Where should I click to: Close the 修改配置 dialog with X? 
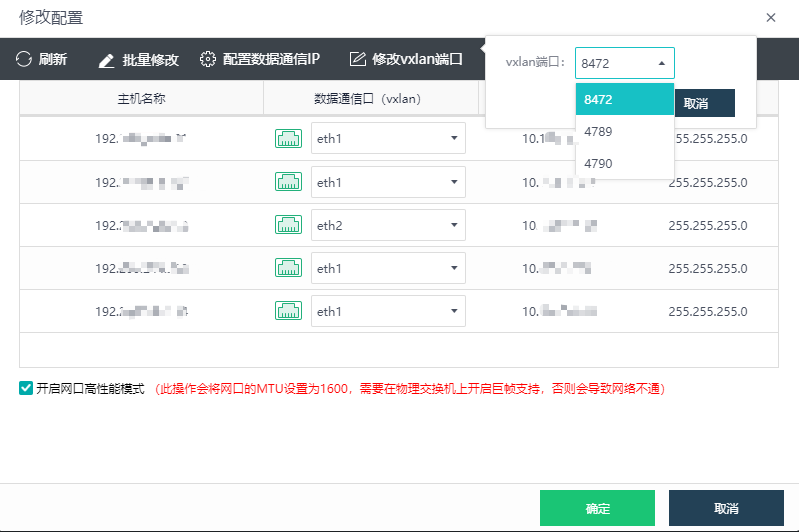click(x=770, y=17)
